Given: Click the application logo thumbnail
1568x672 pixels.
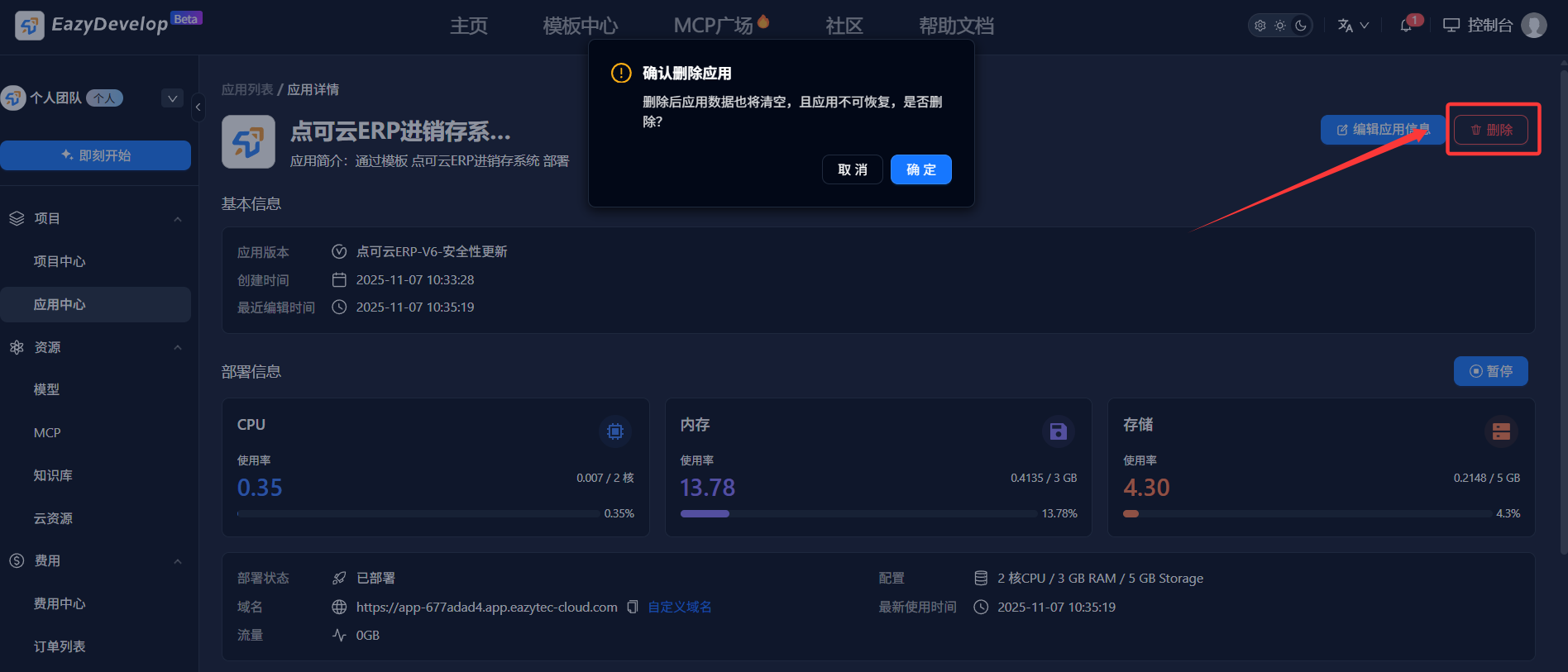Looking at the screenshot, I should tap(248, 142).
